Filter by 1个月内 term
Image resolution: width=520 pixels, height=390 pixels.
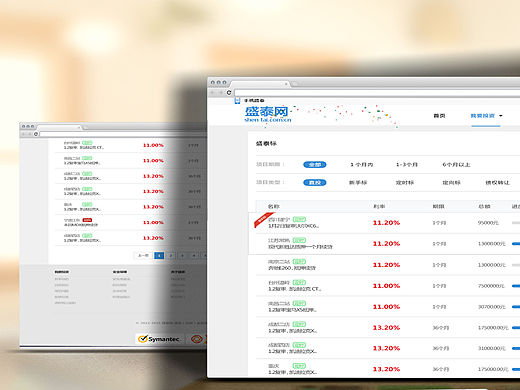pos(362,165)
